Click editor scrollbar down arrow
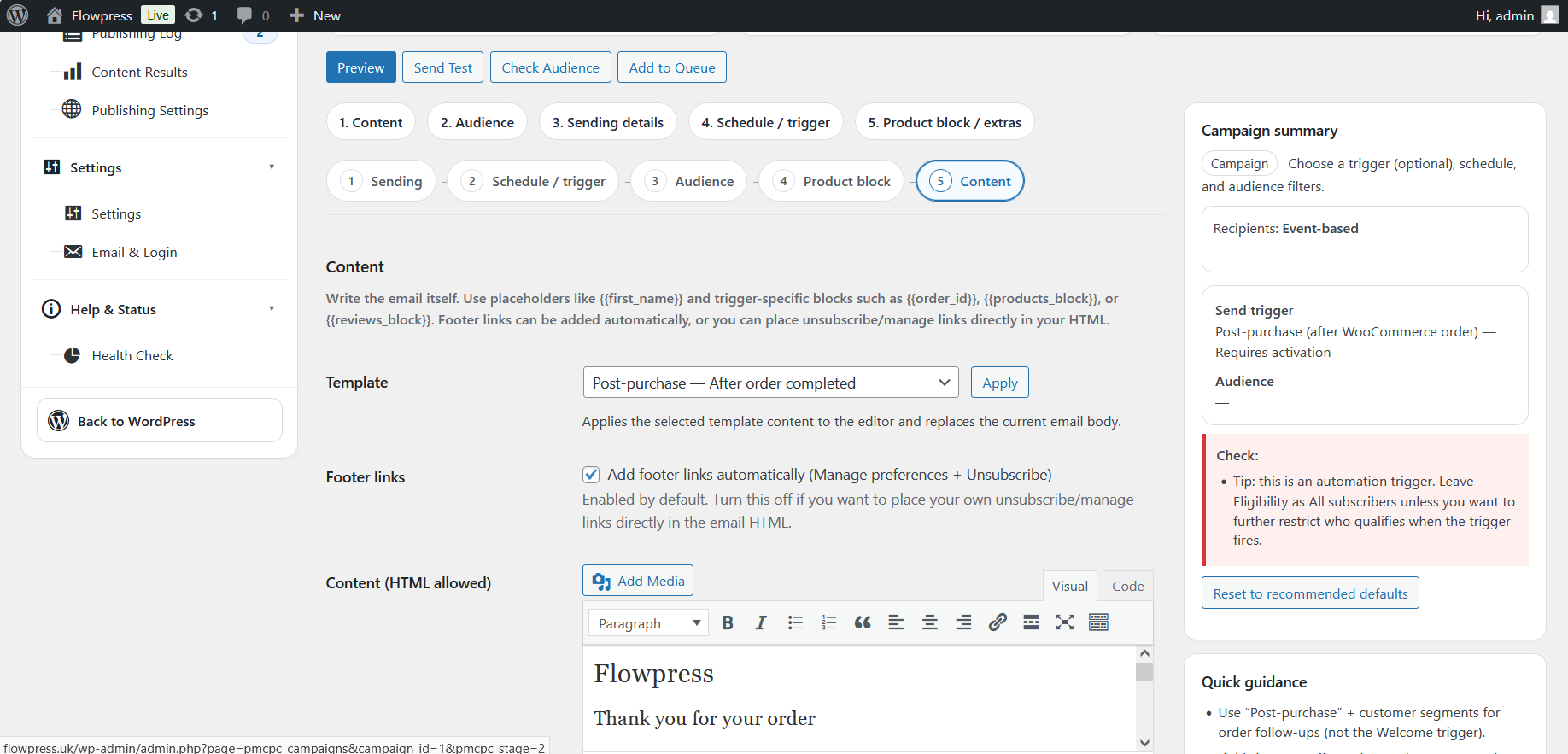This screenshot has height=754, width=1568. pos(1144,743)
